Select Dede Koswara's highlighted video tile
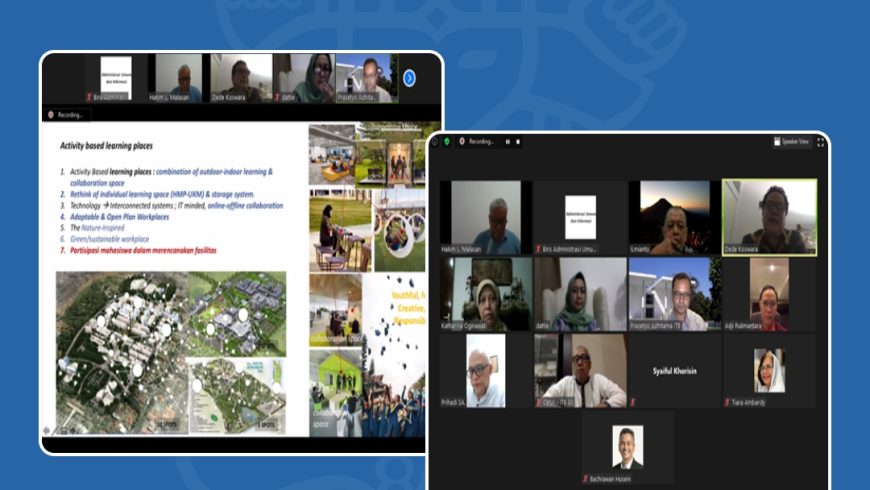Image resolution: width=870 pixels, height=490 pixels. coord(769,217)
